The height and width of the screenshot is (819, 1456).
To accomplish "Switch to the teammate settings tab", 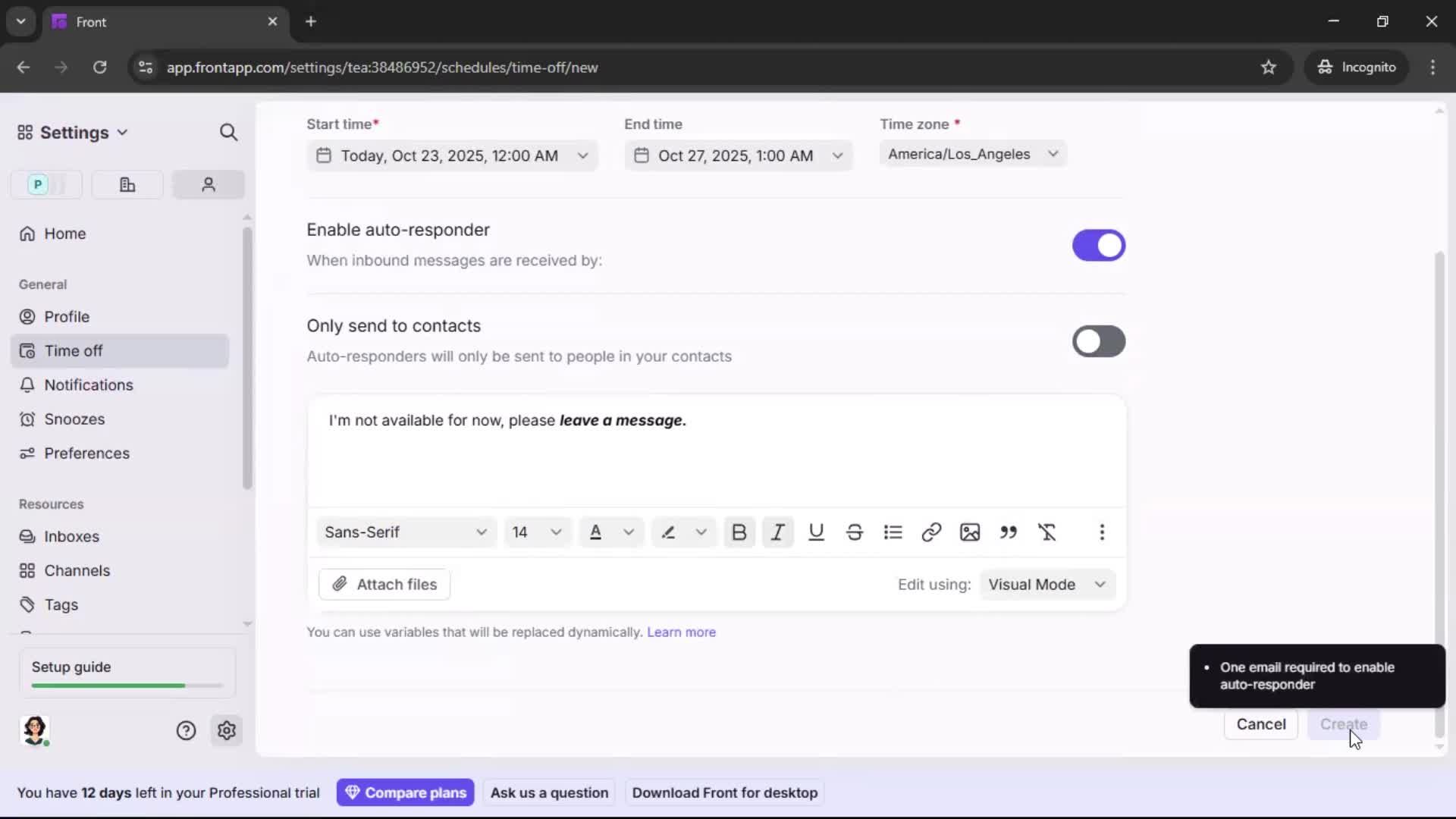I will (208, 184).
